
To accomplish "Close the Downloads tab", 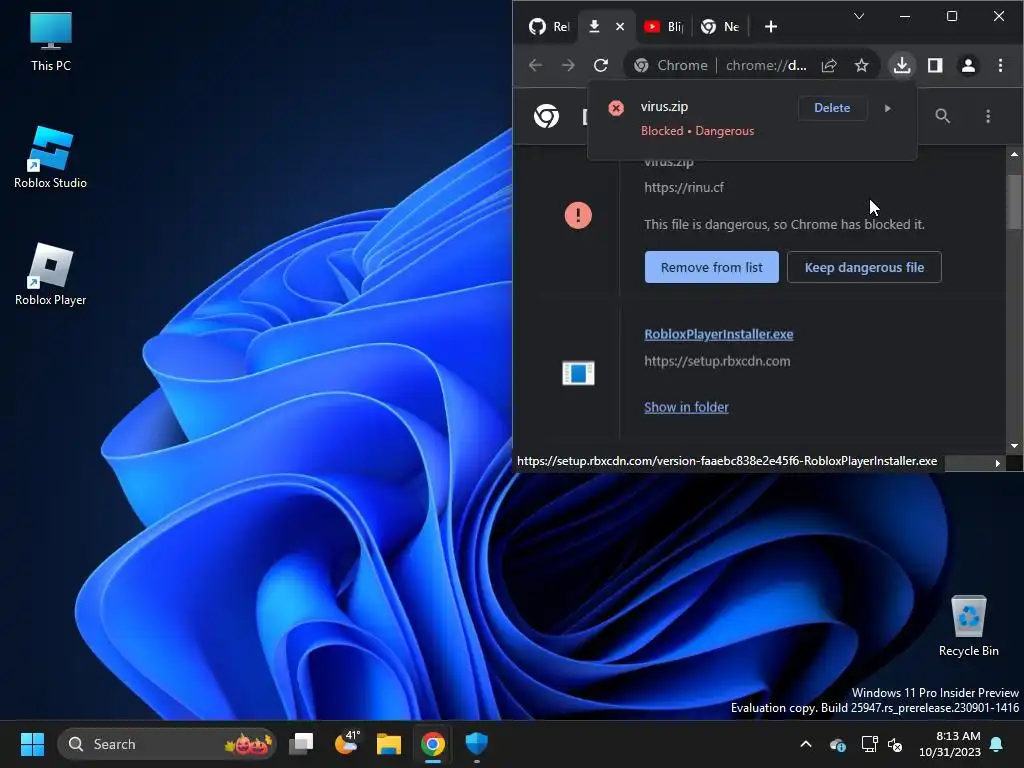I will coord(620,27).
